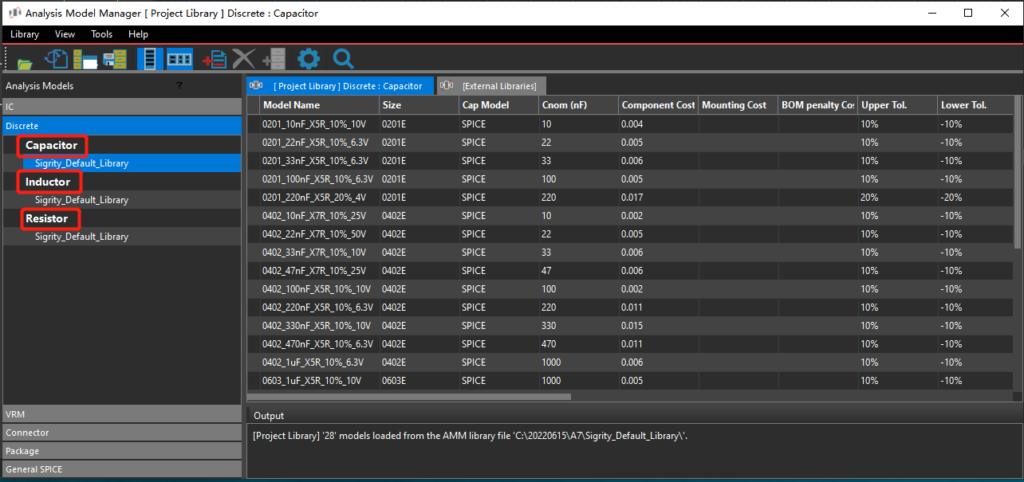Open the Tools menu
1024x482 pixels.
tap(101, 34)
